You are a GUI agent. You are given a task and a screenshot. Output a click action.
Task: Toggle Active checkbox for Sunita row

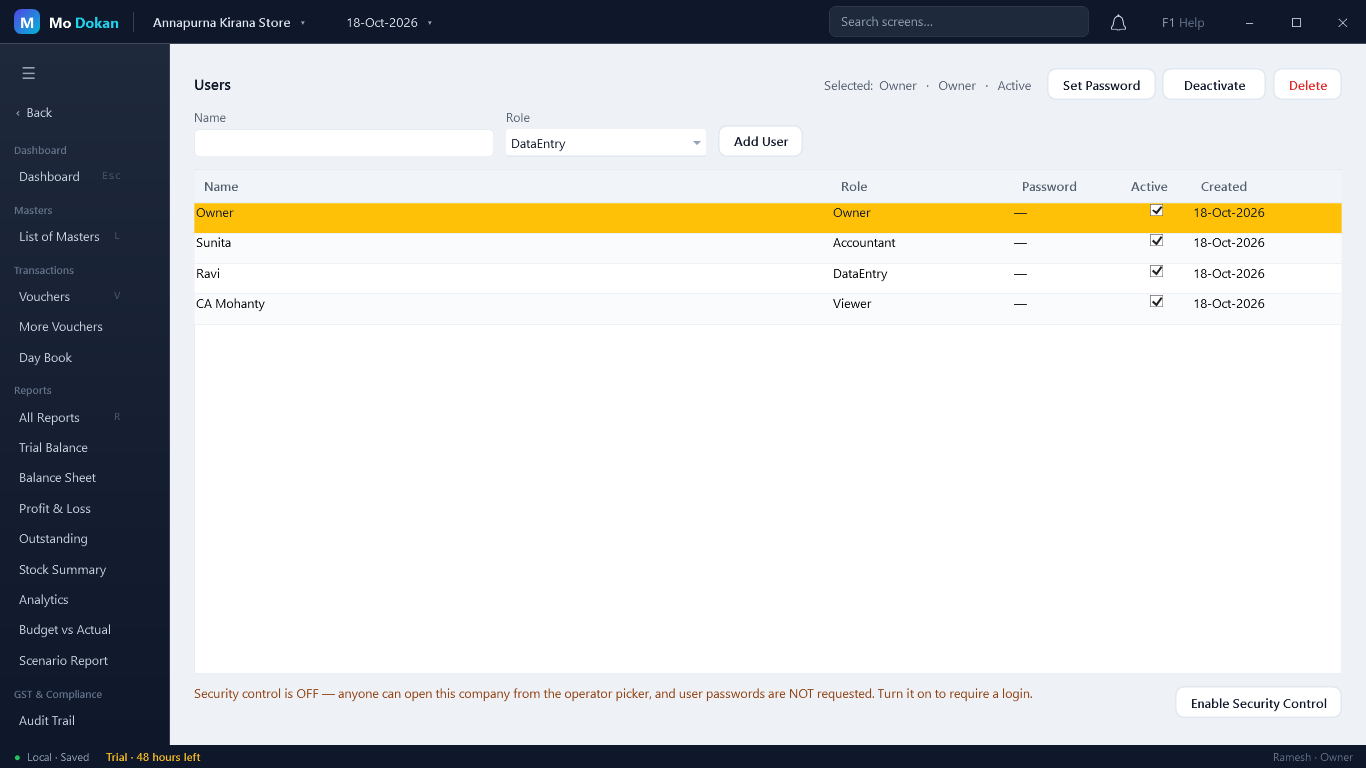click(x=1157, y=240)
